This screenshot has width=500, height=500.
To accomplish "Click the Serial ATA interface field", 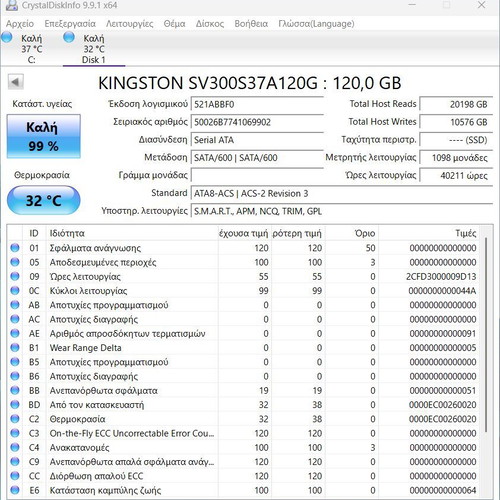I will point(257,140).
